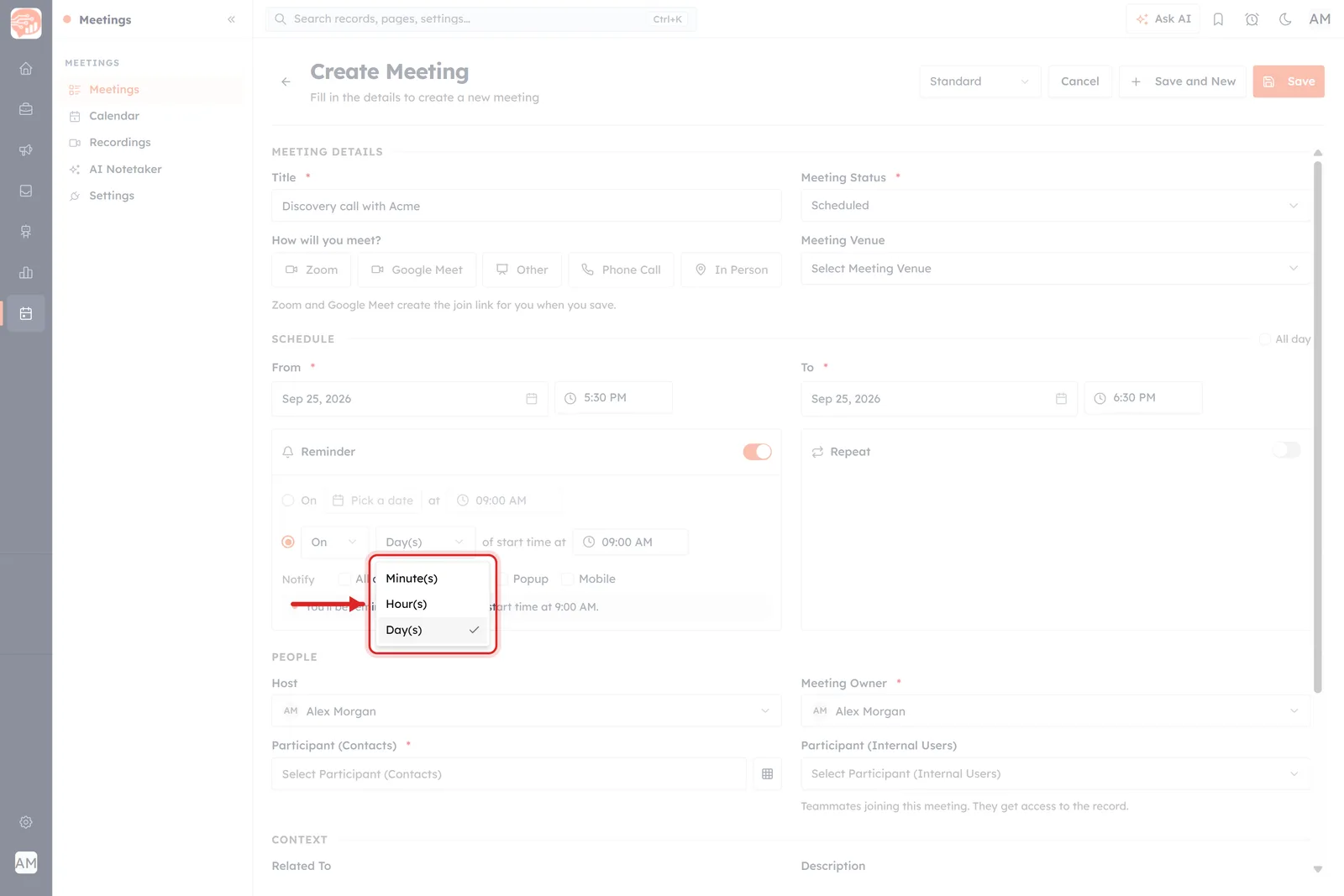
Task: Open contacts grid picker icon
Action: (767, 774)
